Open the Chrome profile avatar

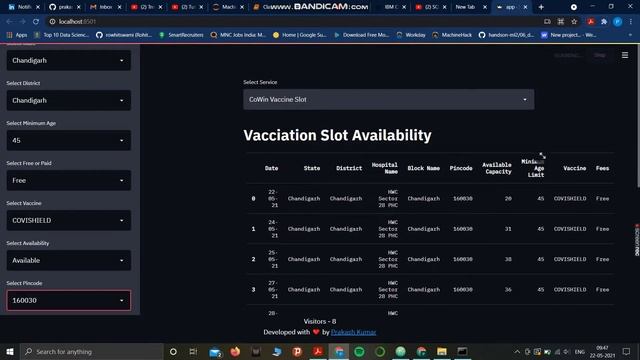tap(618, 22)
